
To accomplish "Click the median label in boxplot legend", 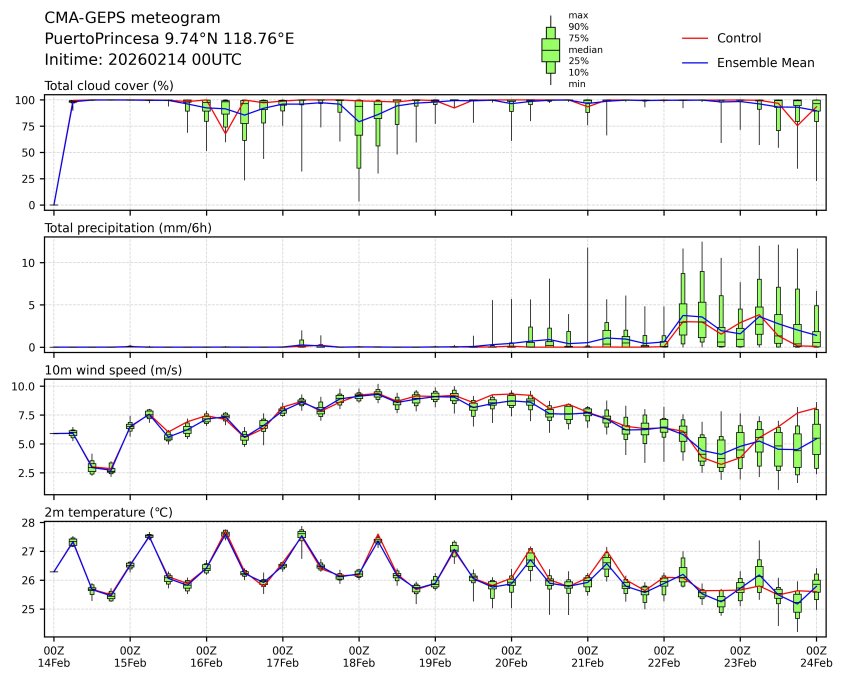I will click(585, 49).
